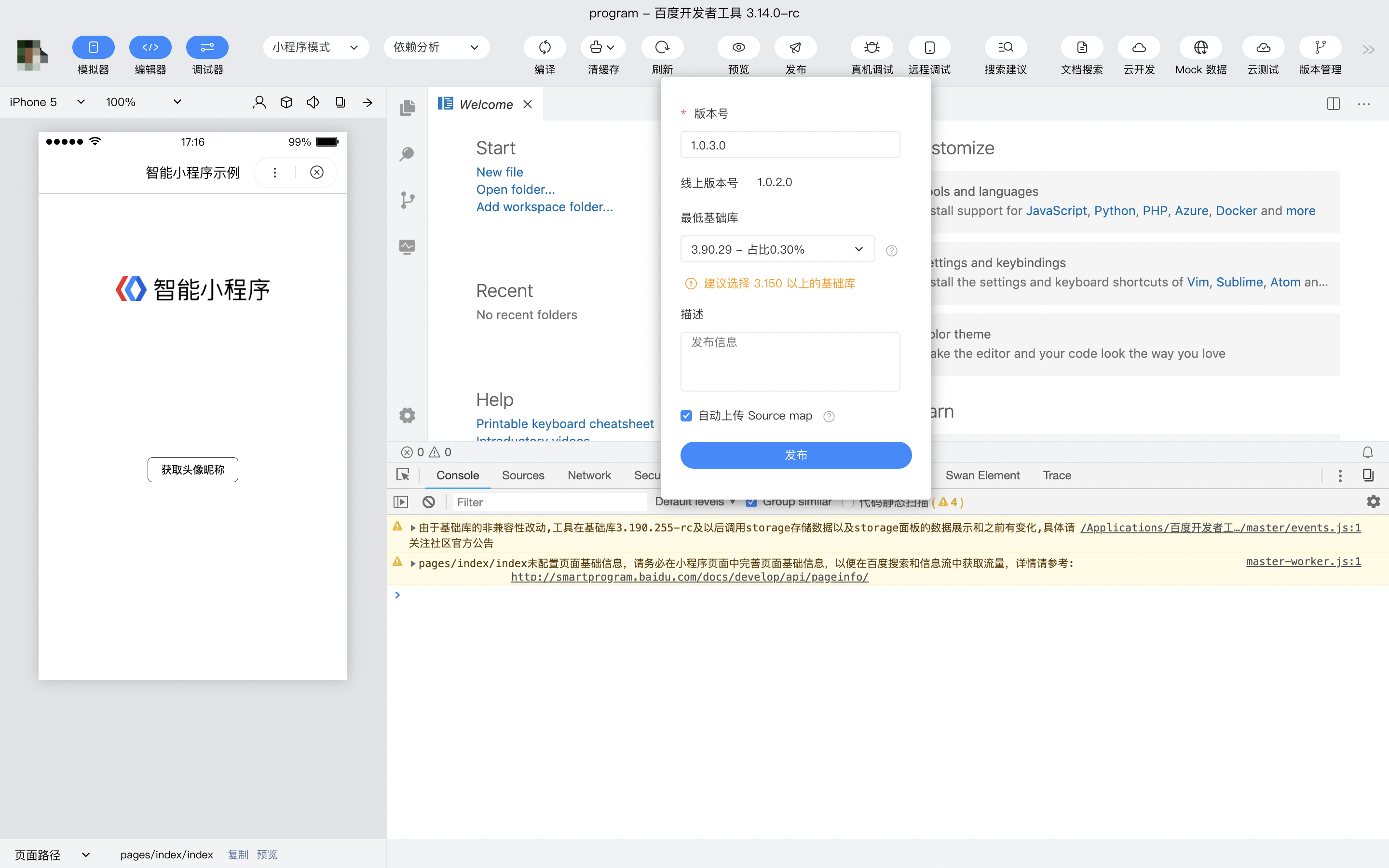
Task: Click the Open folder... link
Action: point(516,190)
